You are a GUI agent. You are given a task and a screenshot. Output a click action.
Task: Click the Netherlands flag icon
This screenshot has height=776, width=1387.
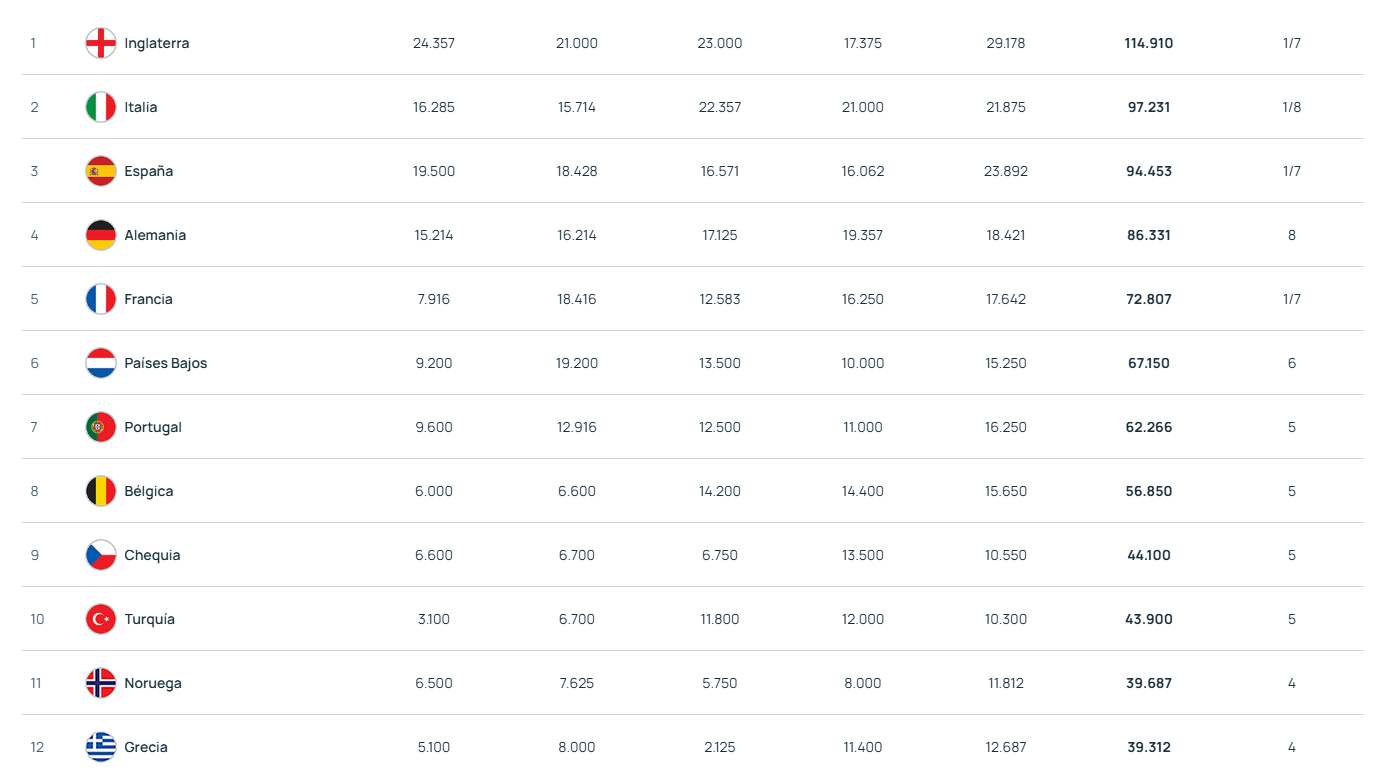(101, 363)
